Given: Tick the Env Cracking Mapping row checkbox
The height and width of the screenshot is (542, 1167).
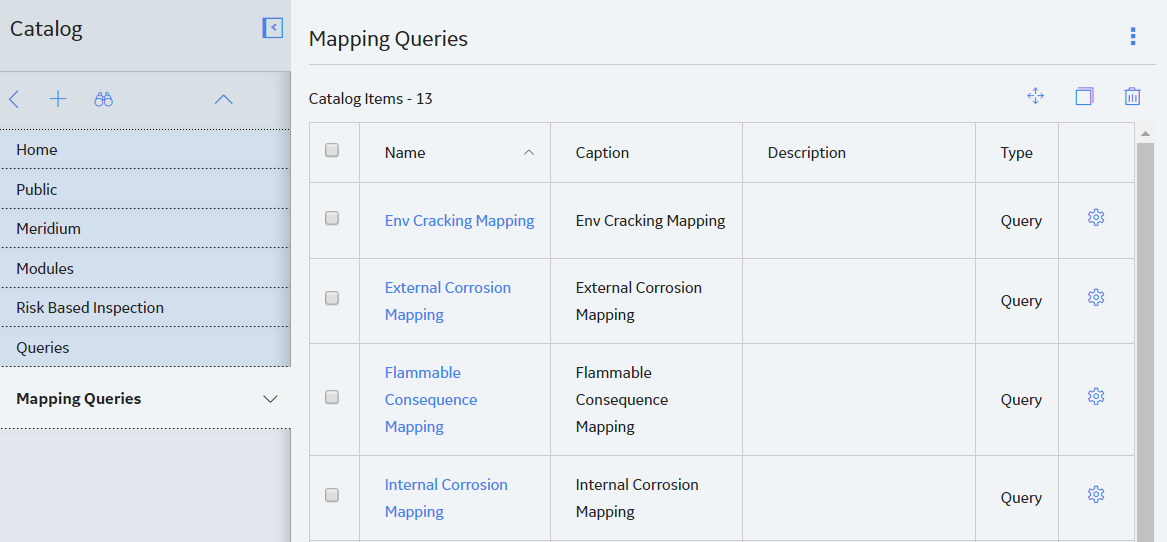Looking at the screenshot, I should 332,218.
